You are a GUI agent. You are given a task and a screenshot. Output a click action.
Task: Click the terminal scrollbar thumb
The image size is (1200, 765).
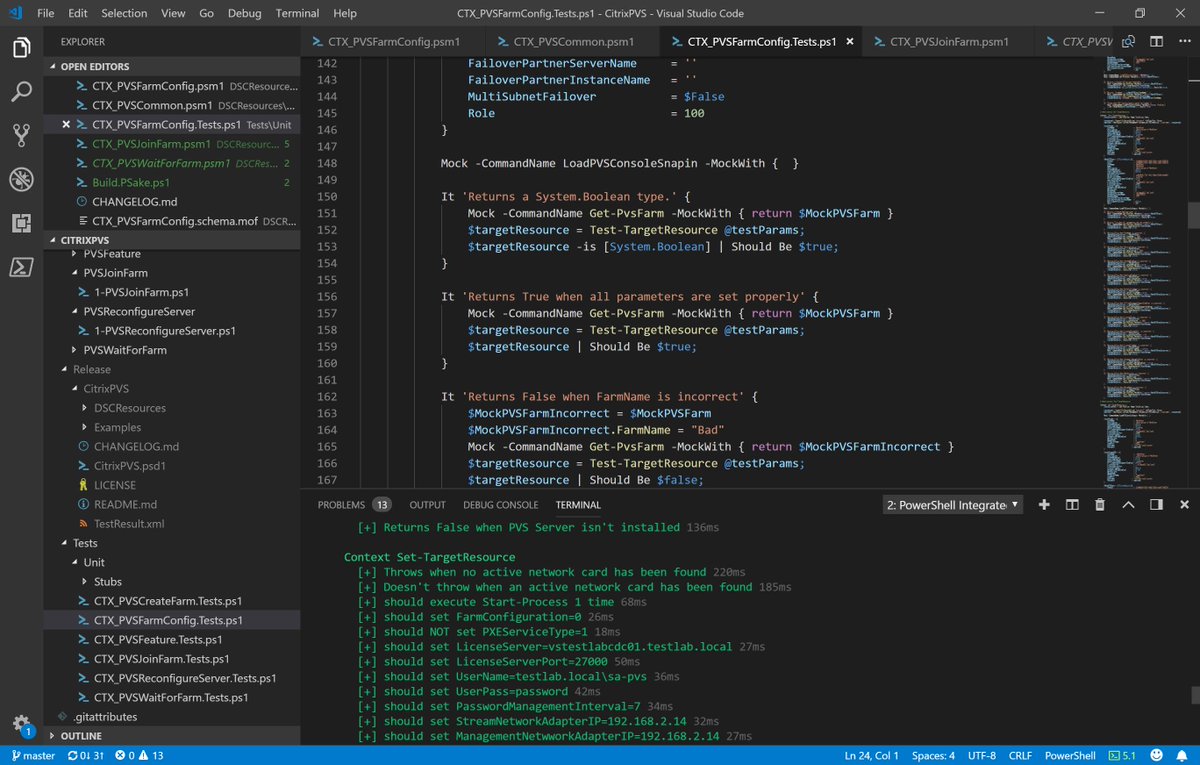click(1194, 694)
